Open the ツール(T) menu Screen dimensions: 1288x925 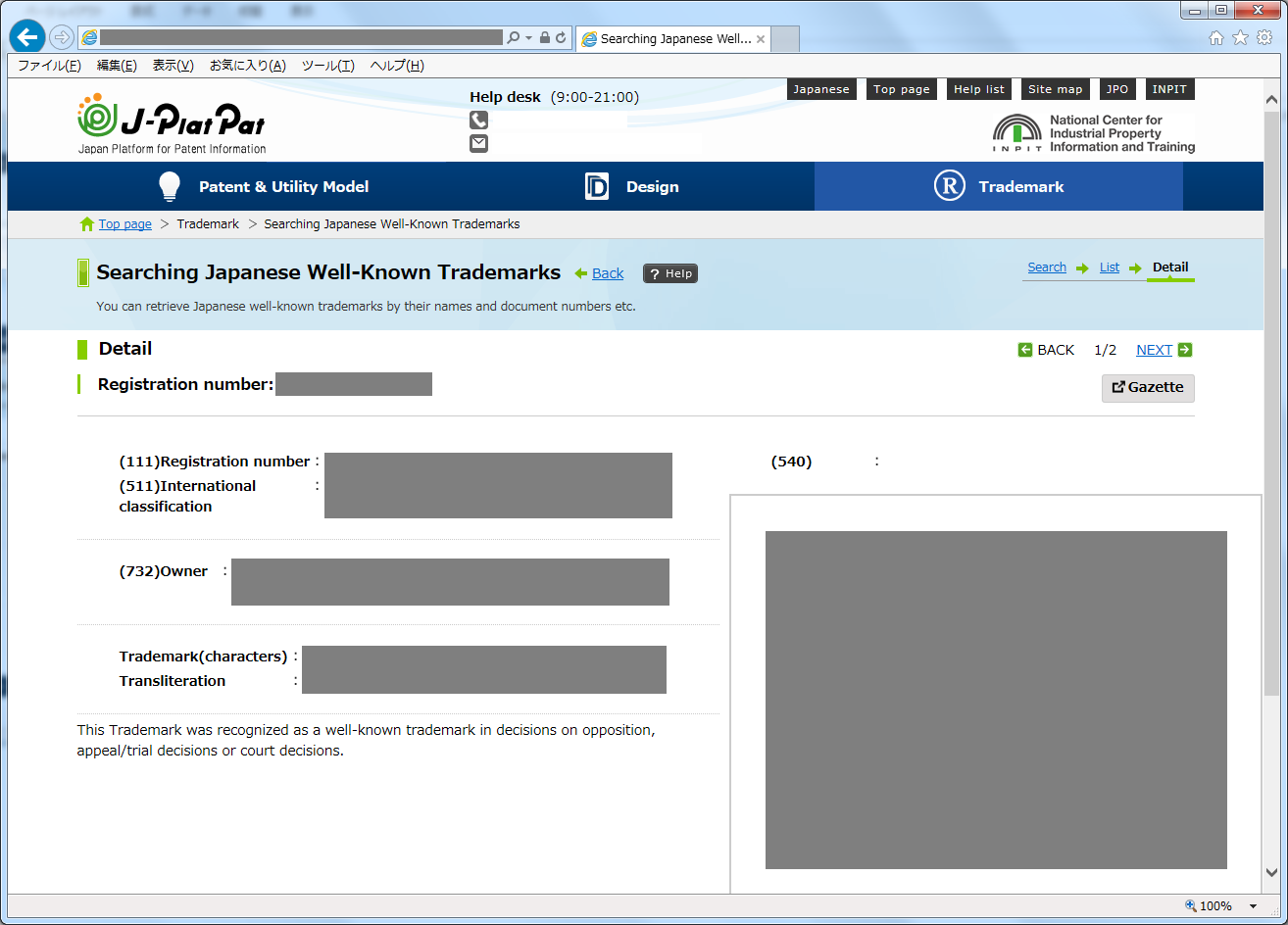pyautogui.click(x=327, y=66)
